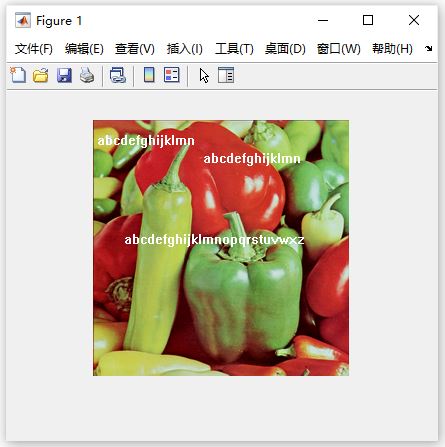Open the Property Inspector icon
The height and width of the screenshot is (447, 445).
(x=226, y=75)
